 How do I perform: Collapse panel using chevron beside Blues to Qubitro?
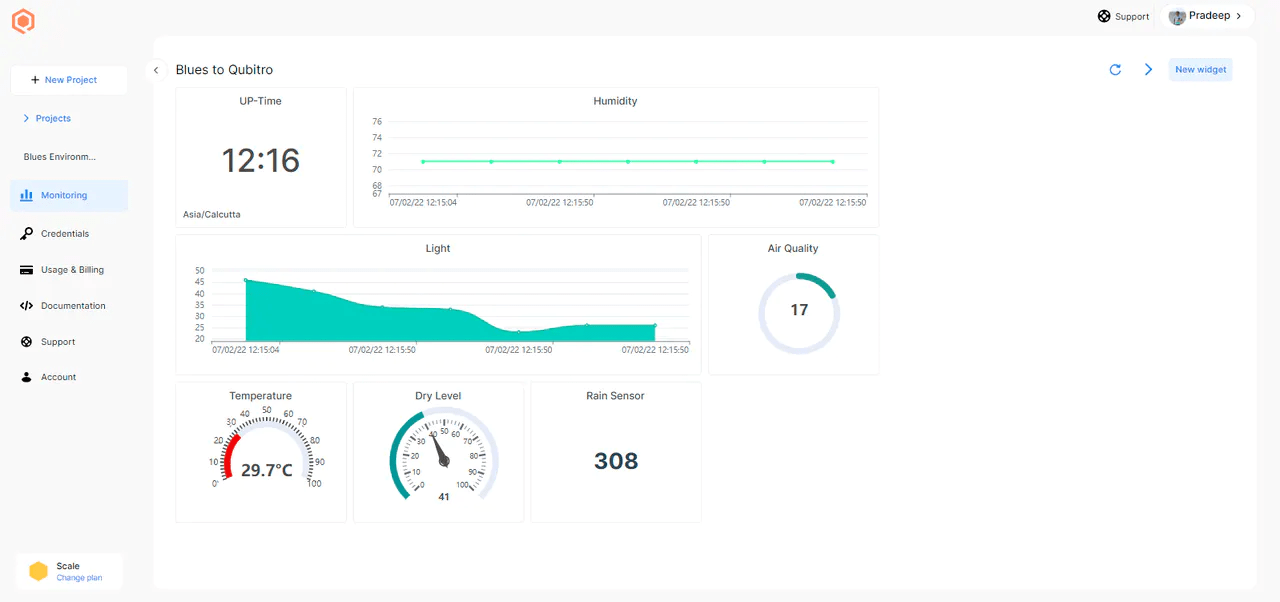click(156, 70)
